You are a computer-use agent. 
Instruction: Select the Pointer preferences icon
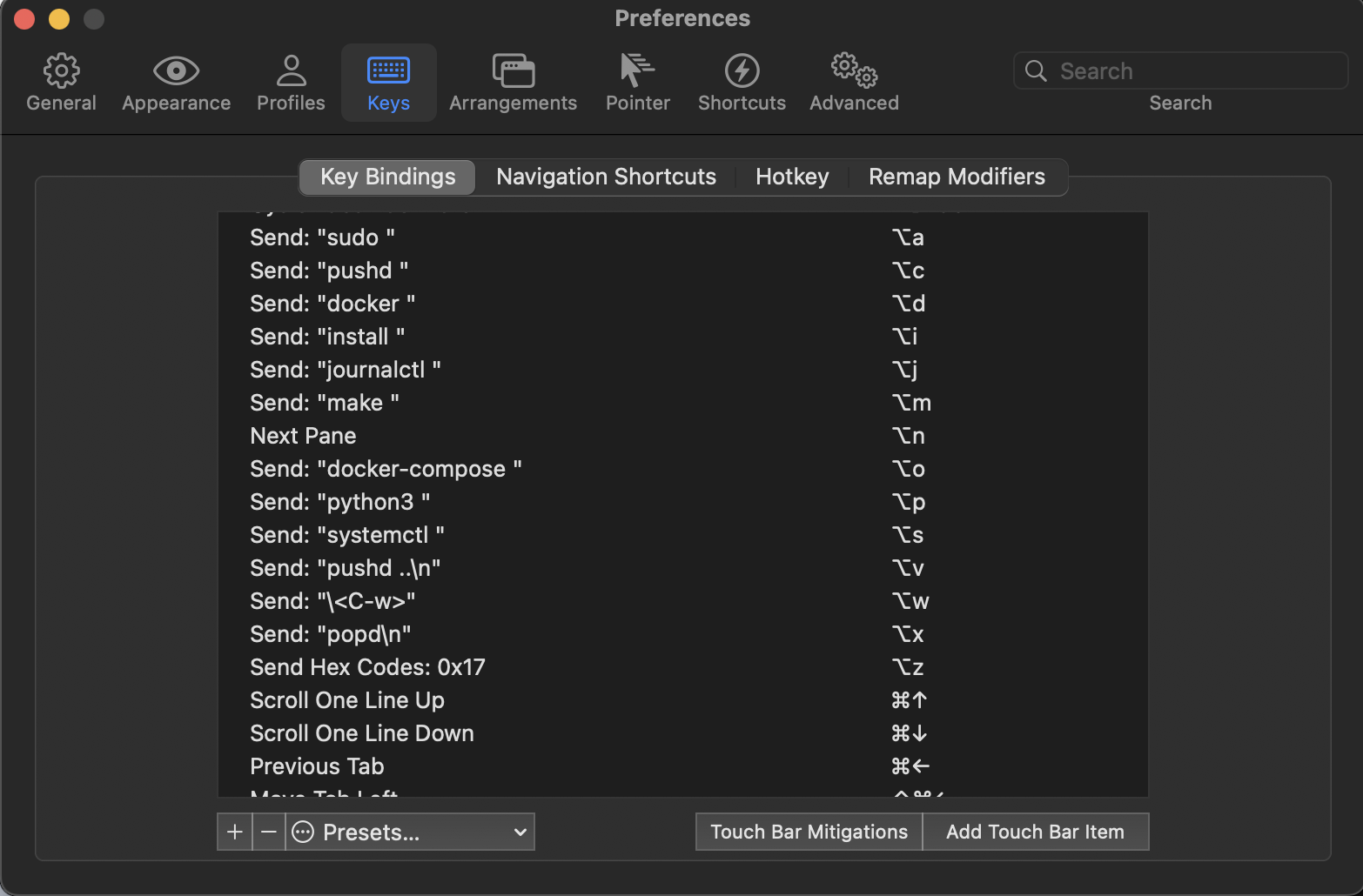point(637,81)
